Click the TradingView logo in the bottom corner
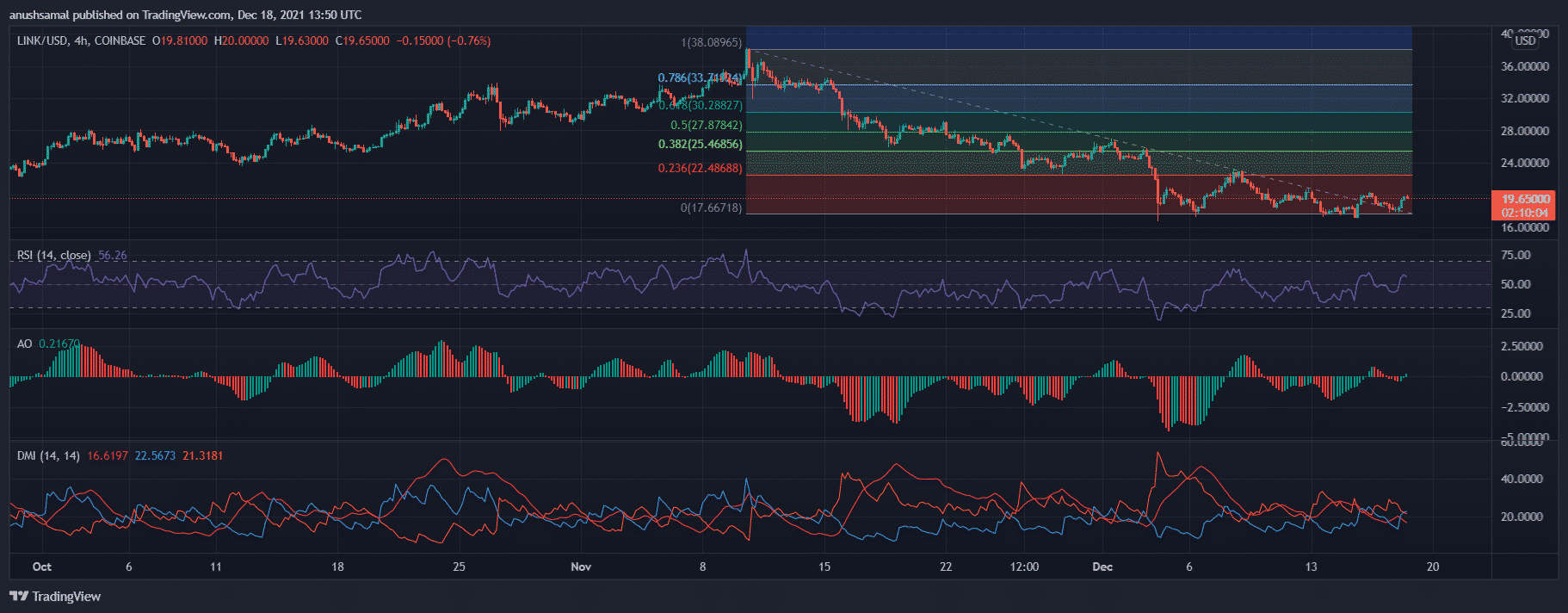Viewport: 1568px width, 613px height. pyautogui.click(x=55, y=596)
